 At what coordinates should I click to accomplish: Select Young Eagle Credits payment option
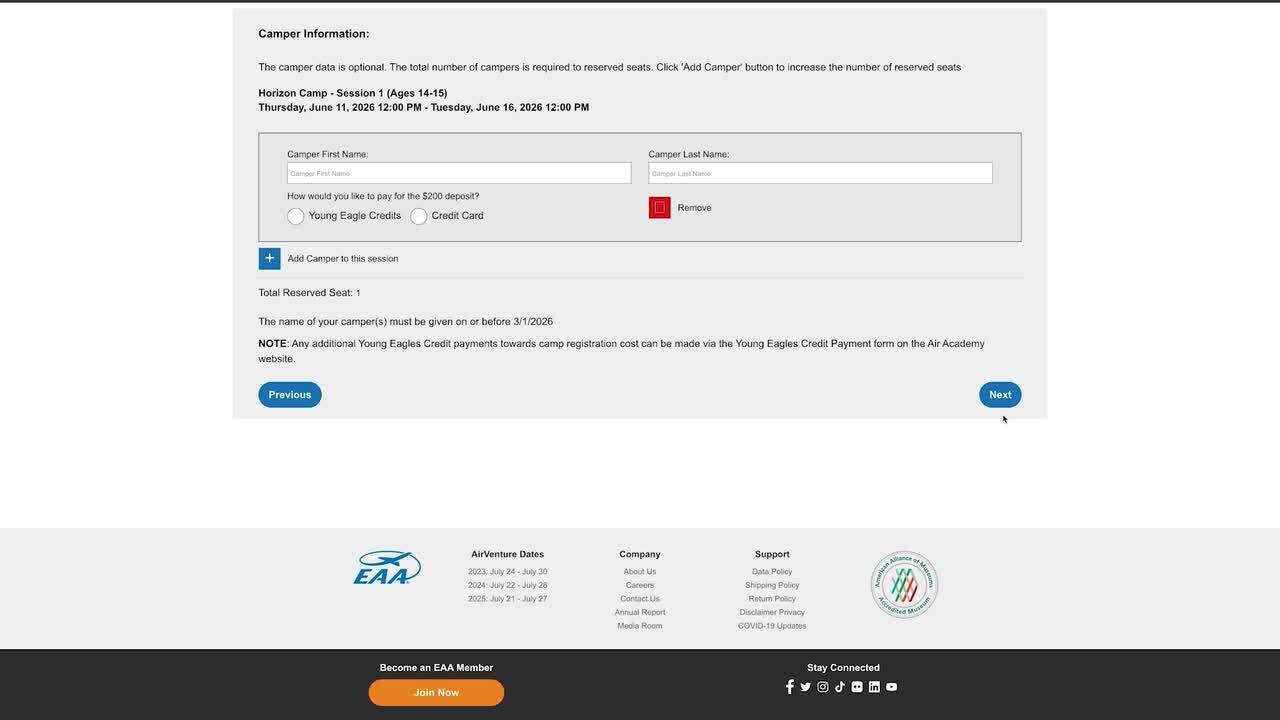pyautogui.click(x=296, y=216)
